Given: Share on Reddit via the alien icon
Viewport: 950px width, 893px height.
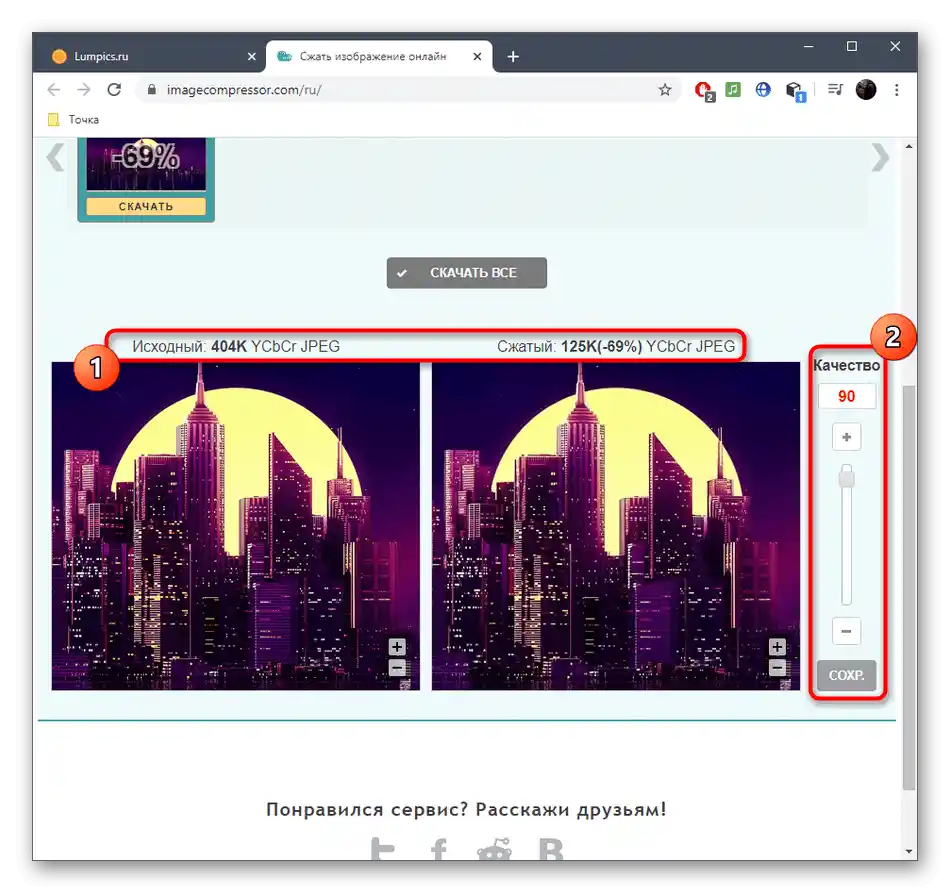Looking at the screenshot, I should click(494, 848).
